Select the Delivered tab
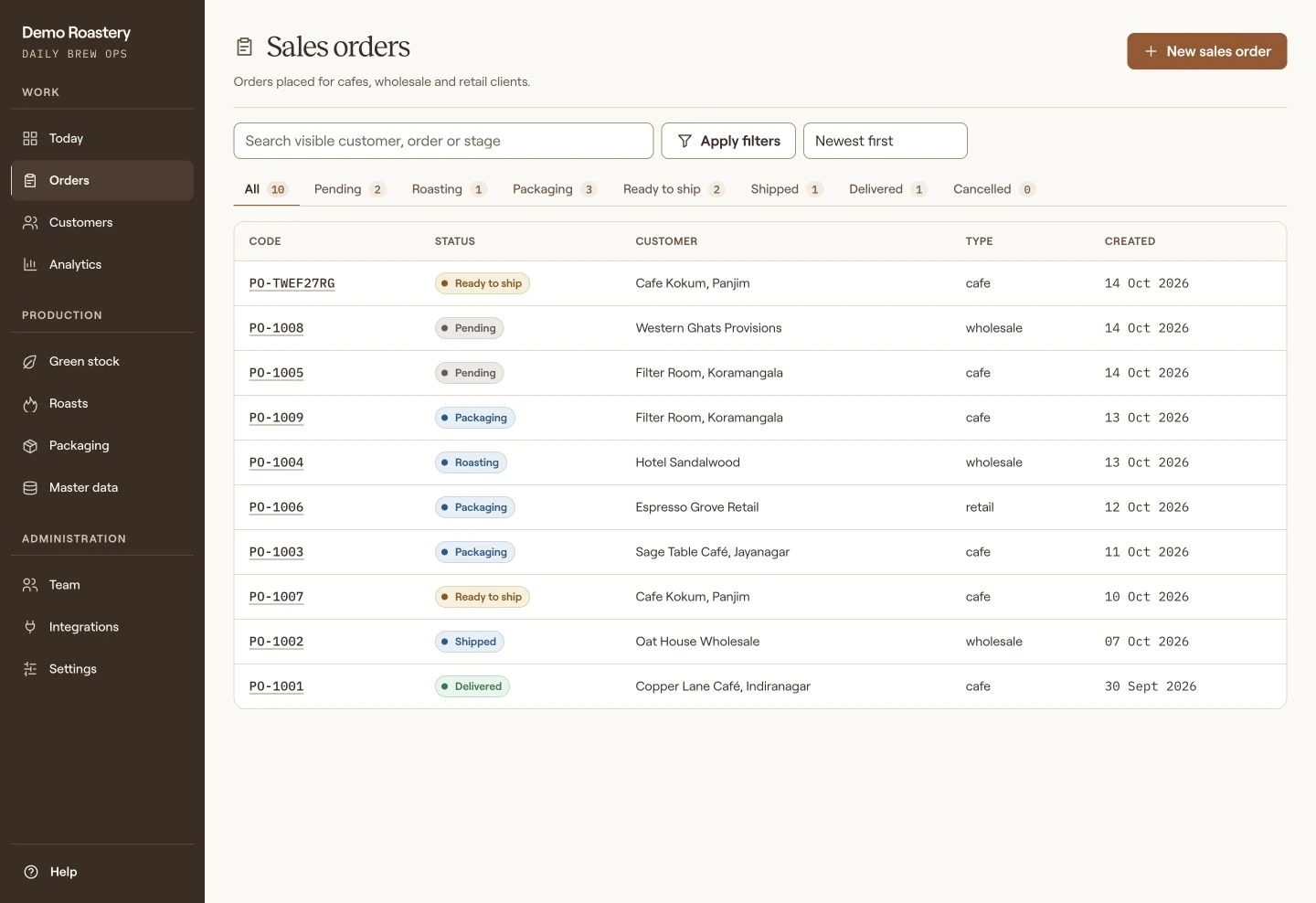 coord(888,189)
